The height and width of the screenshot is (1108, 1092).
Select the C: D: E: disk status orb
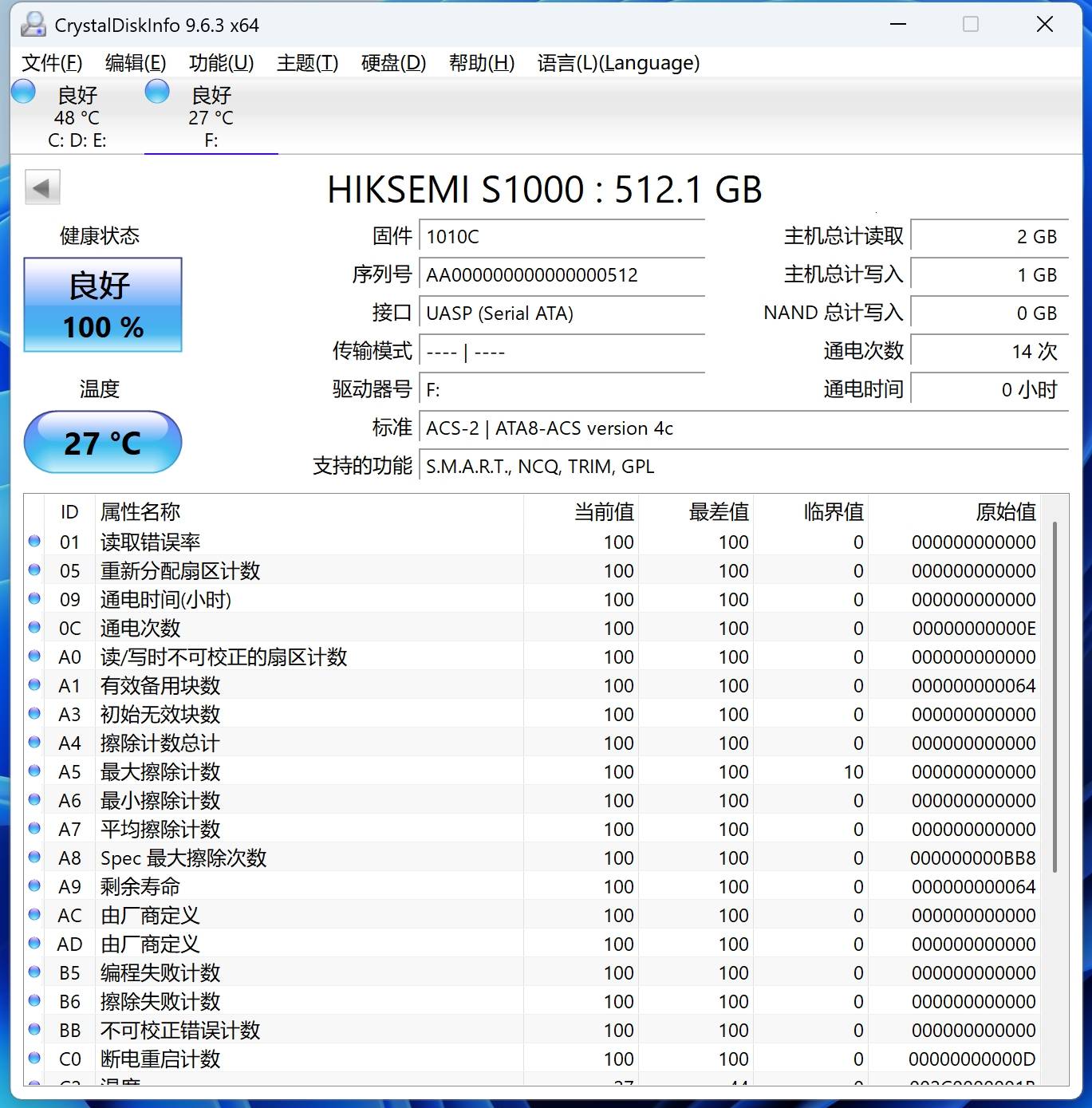(x=23, y=92)
